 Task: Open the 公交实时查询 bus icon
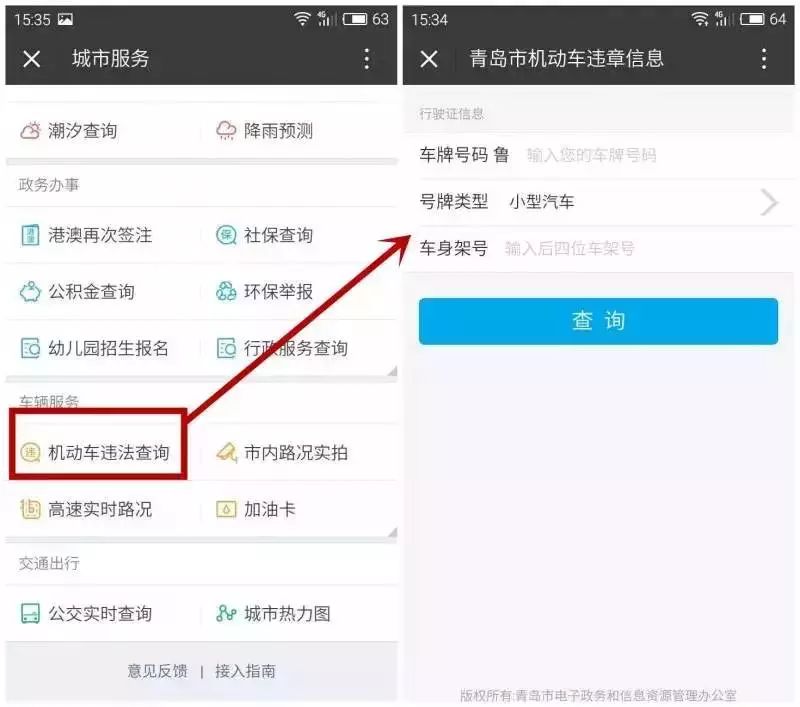(x=30, y=613)
